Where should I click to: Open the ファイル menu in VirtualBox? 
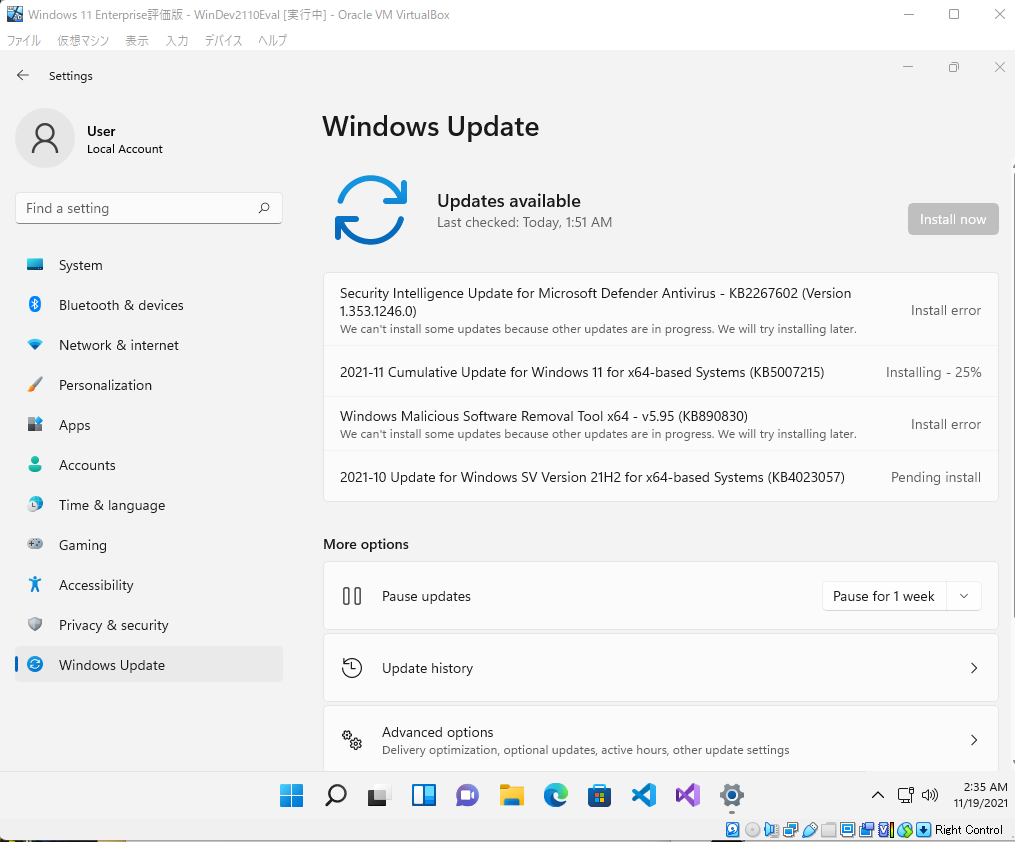23,40
